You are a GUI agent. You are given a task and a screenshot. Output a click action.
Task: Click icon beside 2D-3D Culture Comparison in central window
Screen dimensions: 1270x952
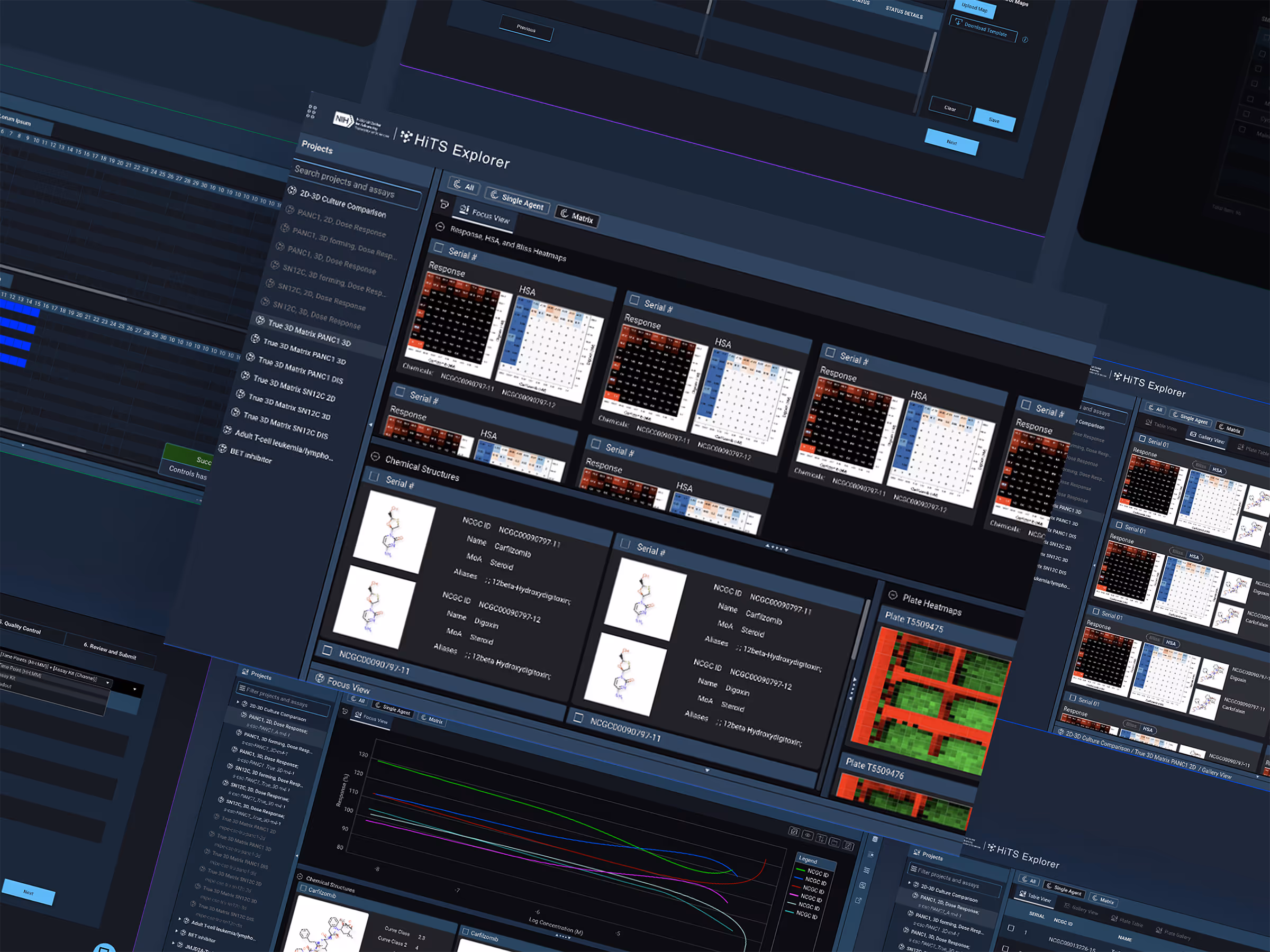point(292,190)
